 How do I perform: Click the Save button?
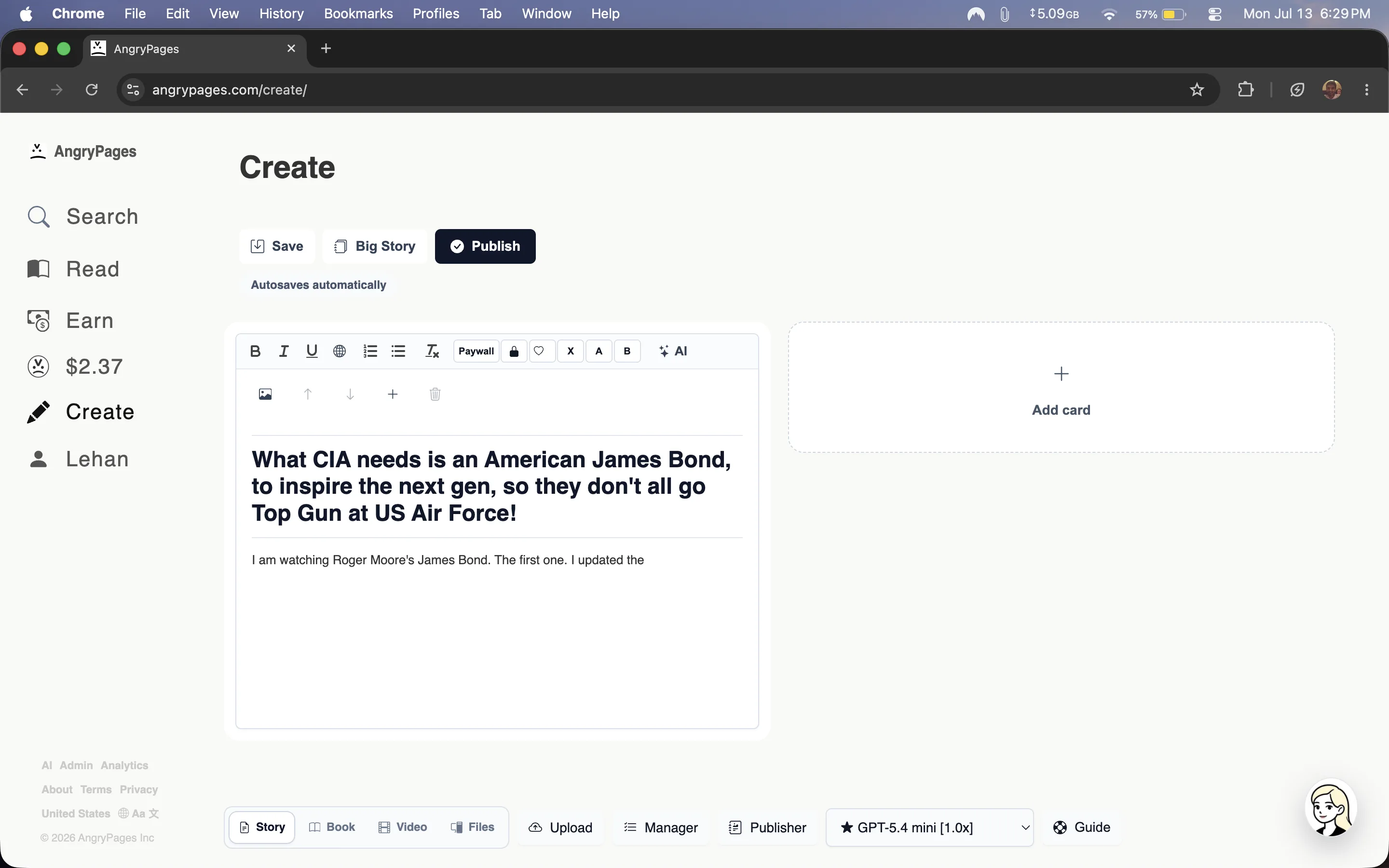[277, 246]
